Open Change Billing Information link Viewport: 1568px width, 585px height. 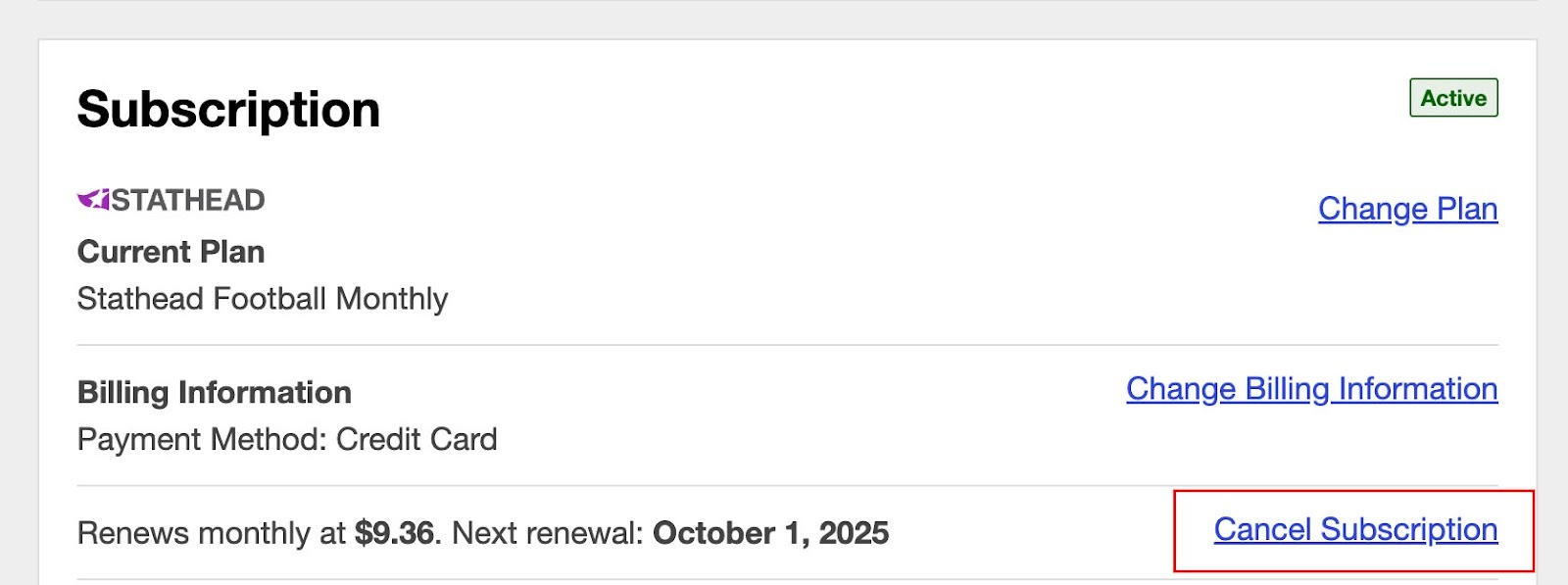click(1311, 389)
